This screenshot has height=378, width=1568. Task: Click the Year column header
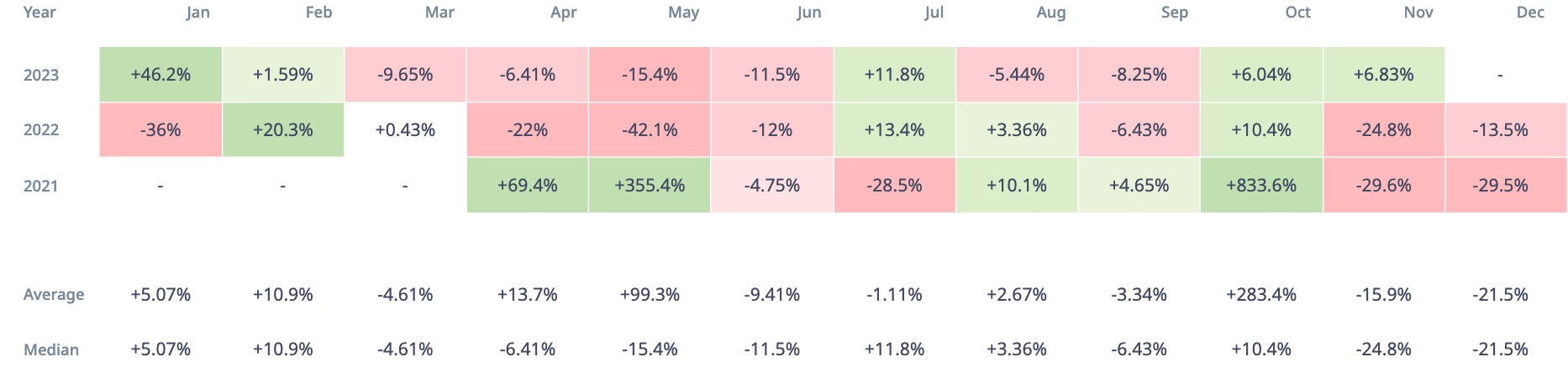pos(39,13)
